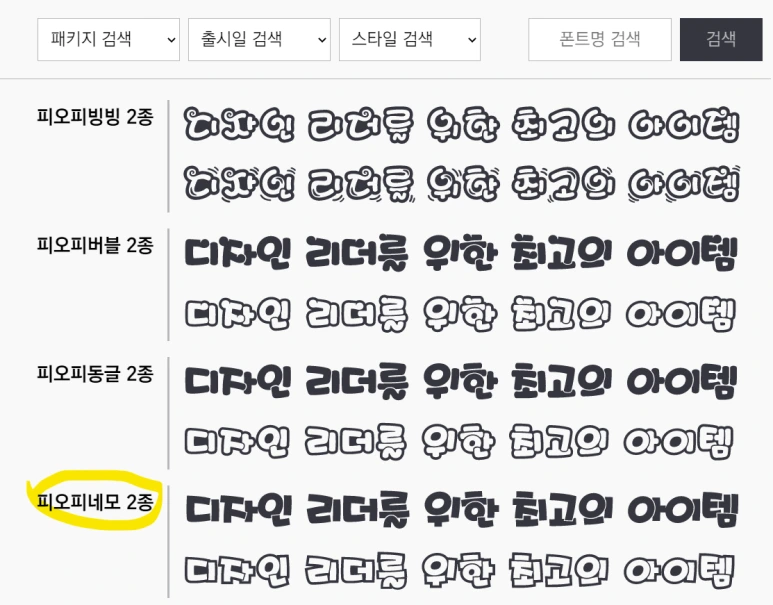773x605 pixels.
Task: Open the 스타일 검색 dropdown
Action: coord(410,39)
